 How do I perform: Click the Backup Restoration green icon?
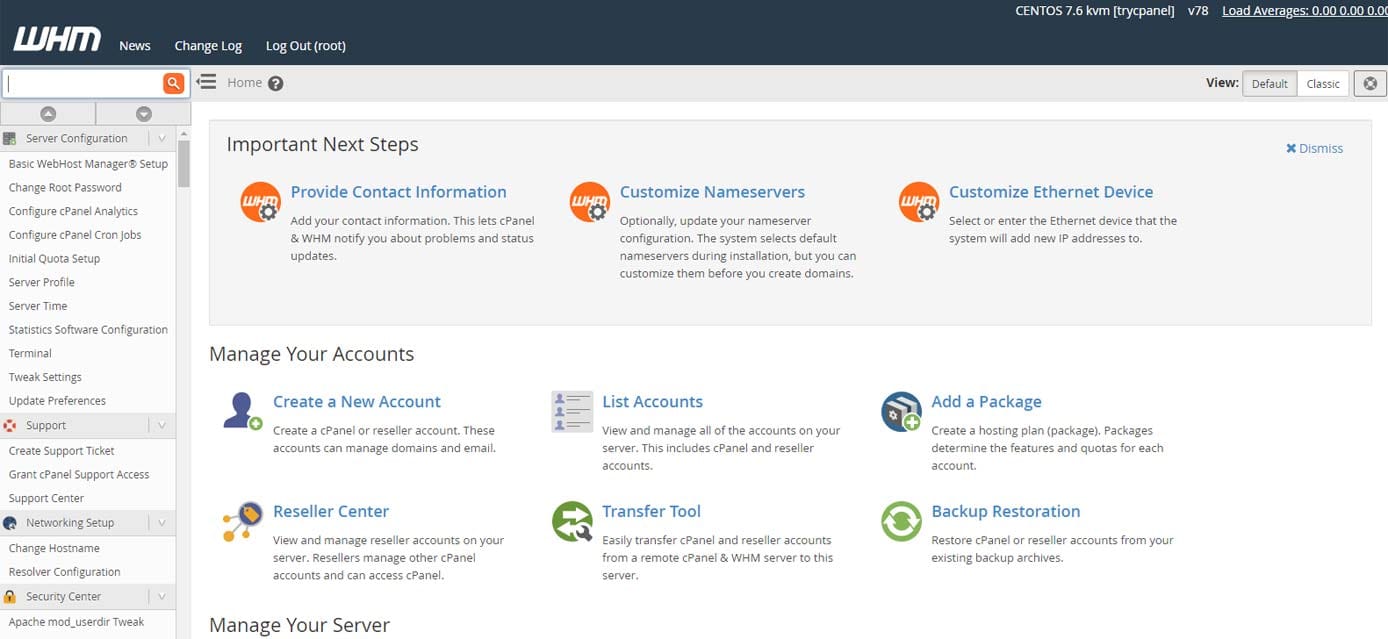(901, 521)
